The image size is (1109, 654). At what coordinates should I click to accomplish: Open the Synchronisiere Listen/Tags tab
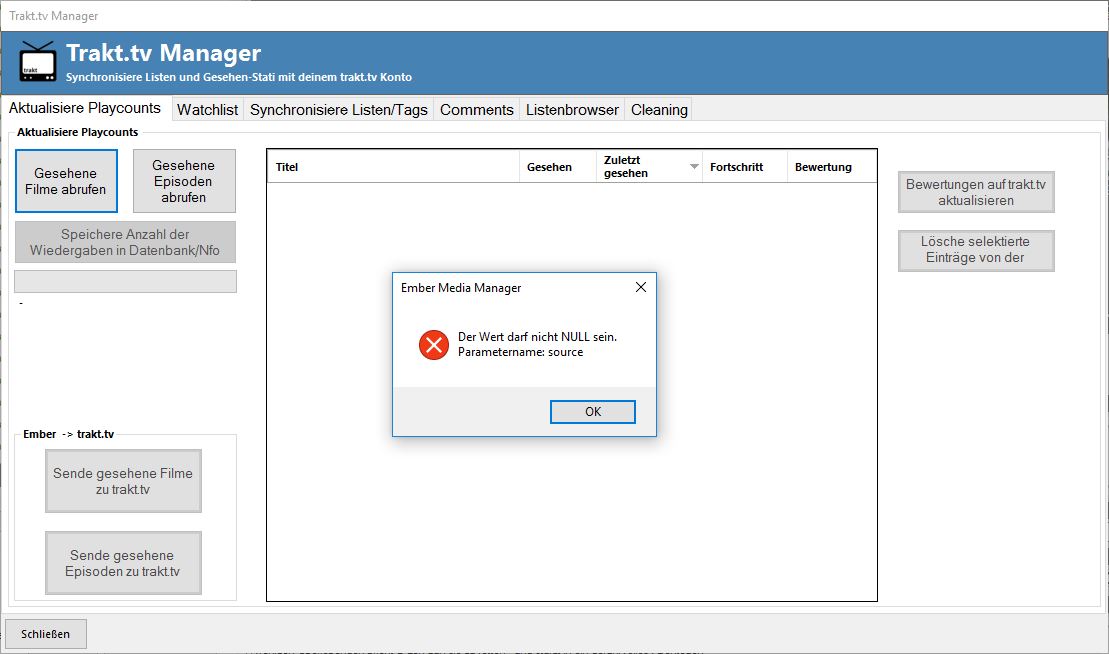[339, 110]
